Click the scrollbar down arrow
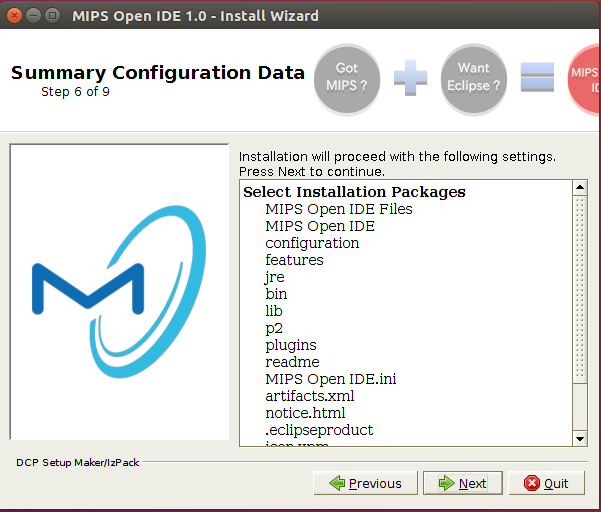 (x=580, y=439)
